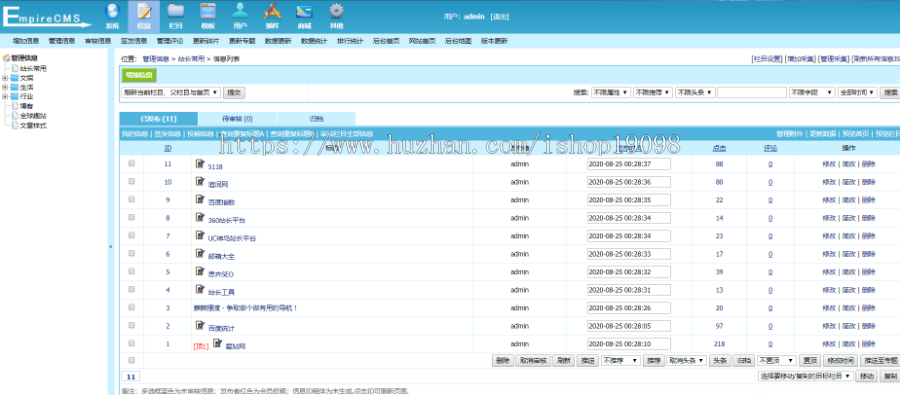The height and width of the screenshot is (395, 900).
Task: Open the 系统 globe icon in header
Action: [x=112, y=11]
